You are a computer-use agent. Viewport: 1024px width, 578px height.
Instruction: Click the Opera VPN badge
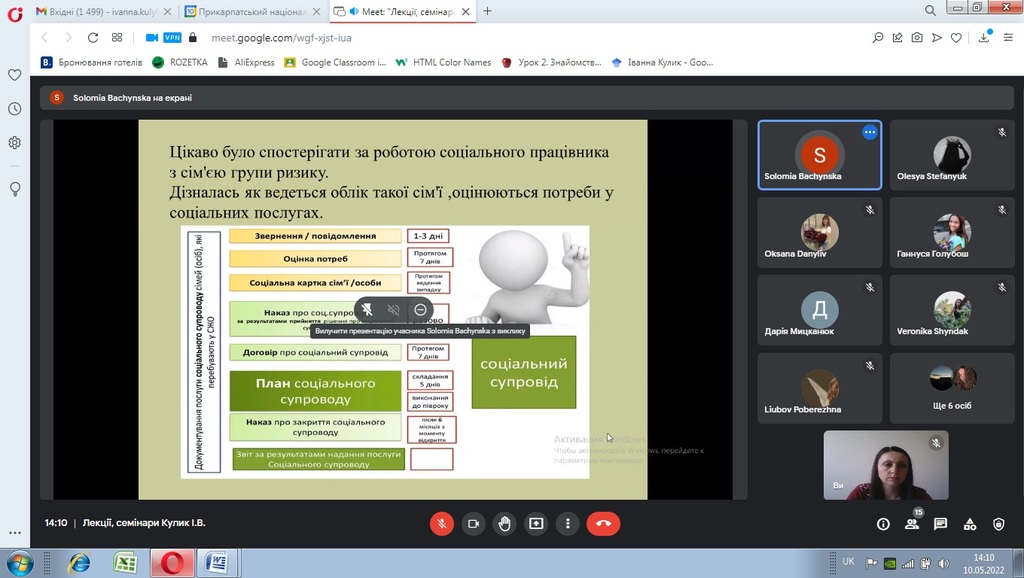coord(172,37)
